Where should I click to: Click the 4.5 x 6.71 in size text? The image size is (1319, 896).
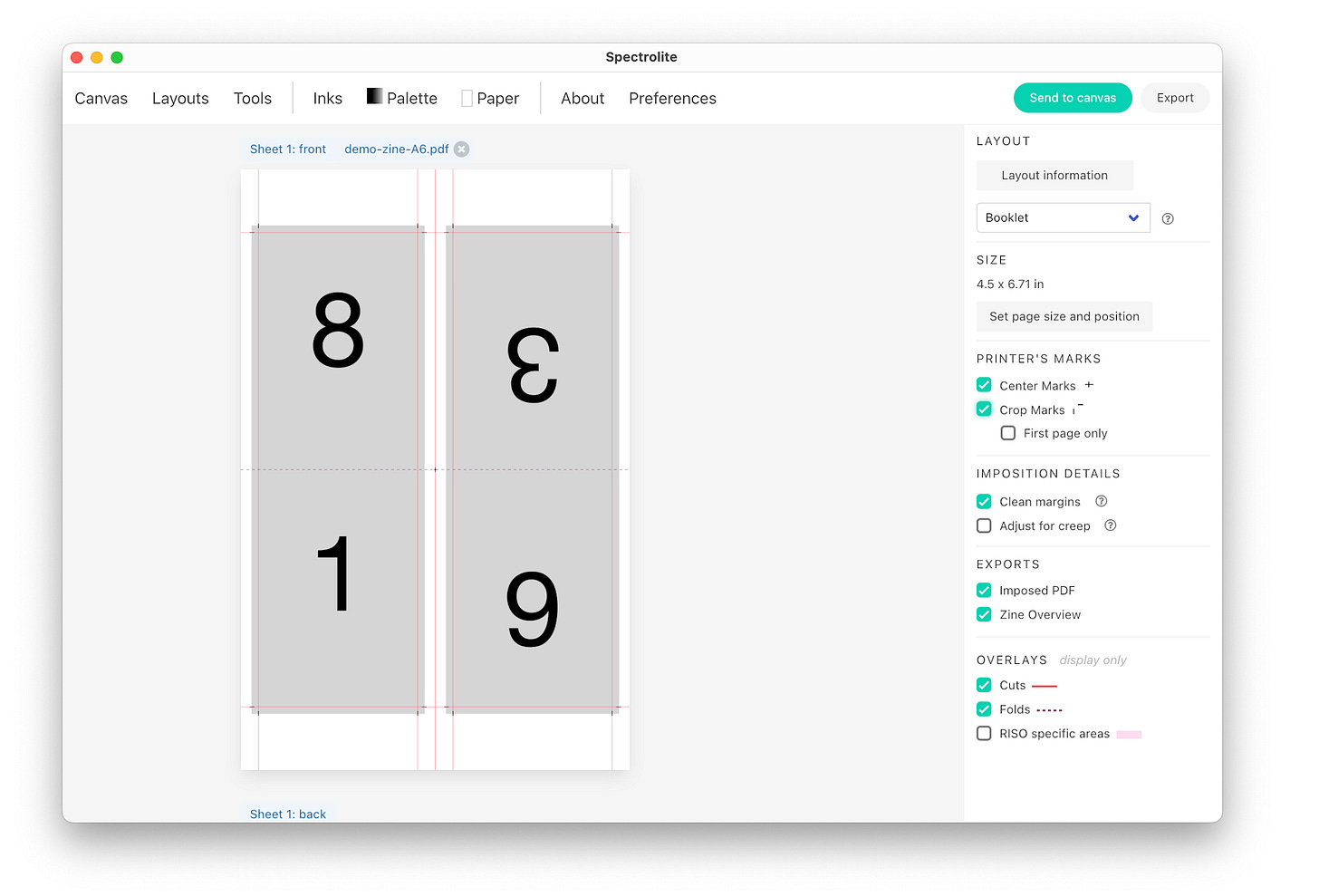pyautogui.click(x=1010, y=284)
